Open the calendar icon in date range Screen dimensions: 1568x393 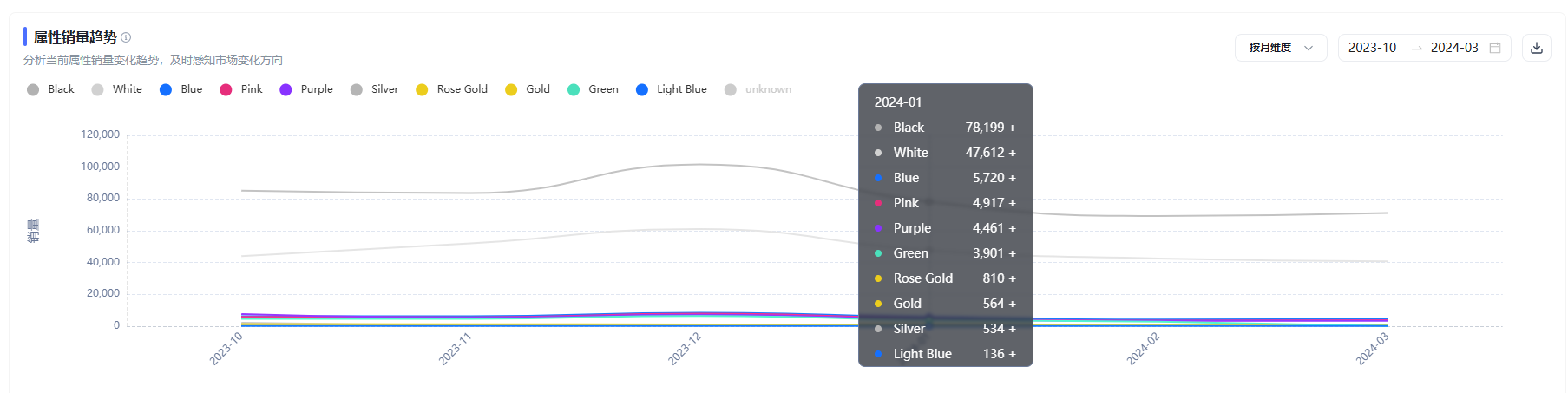[x=1495, y=48]
